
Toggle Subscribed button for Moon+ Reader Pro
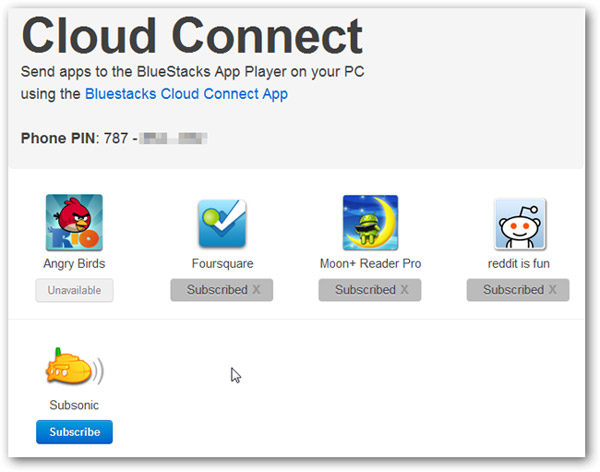tap(365, 290)
